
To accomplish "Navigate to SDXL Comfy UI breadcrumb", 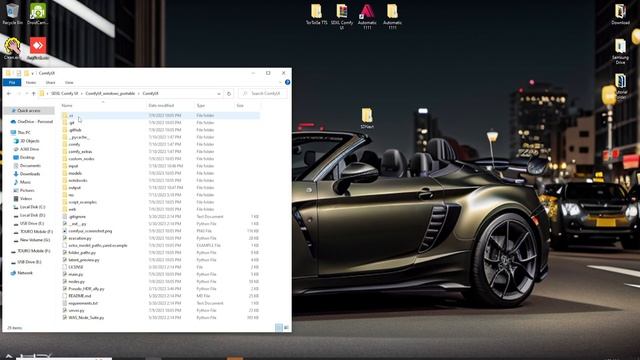I will pos(64,93).
